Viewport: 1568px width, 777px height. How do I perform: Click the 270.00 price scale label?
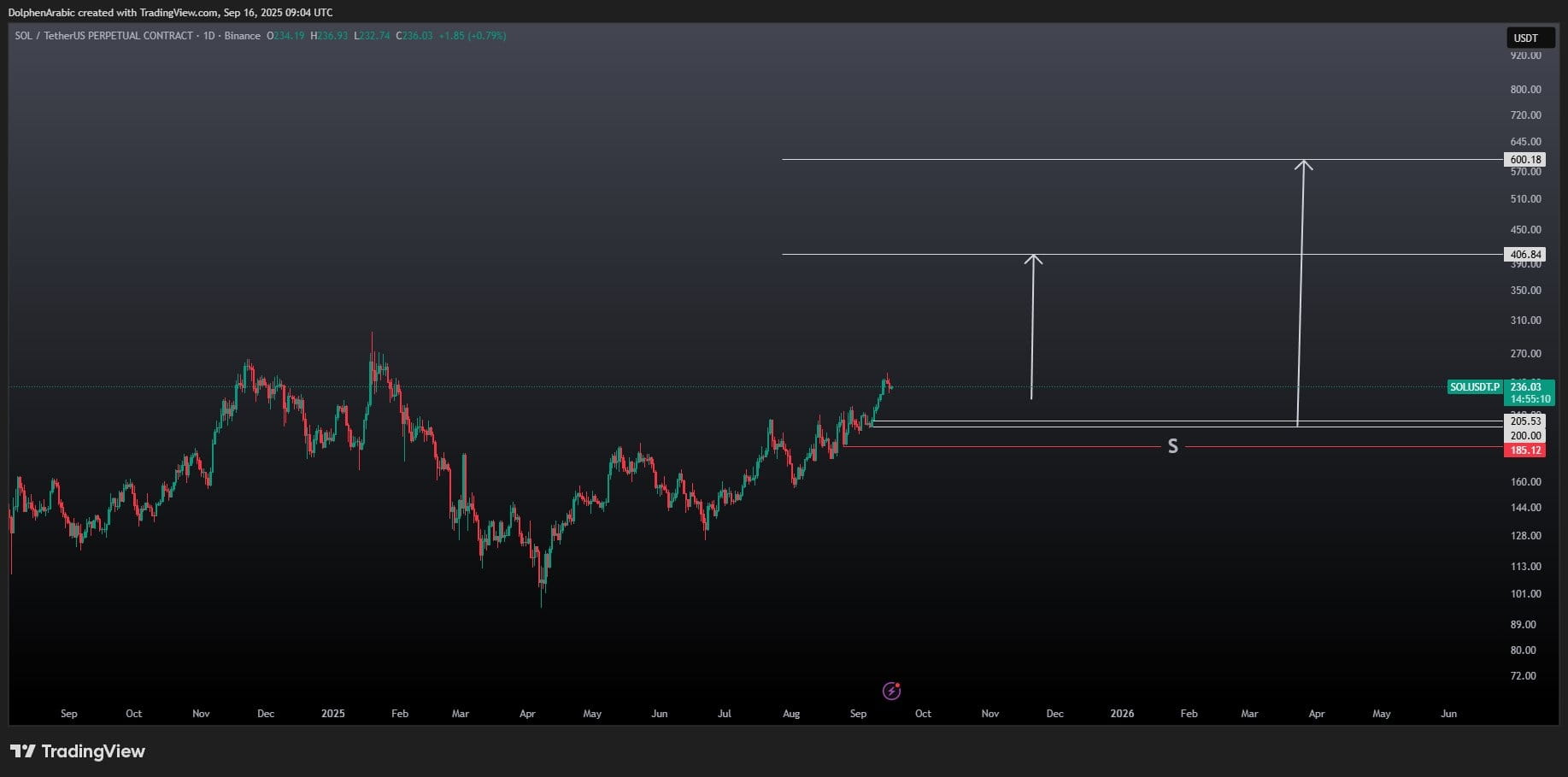click(1526, 354)
